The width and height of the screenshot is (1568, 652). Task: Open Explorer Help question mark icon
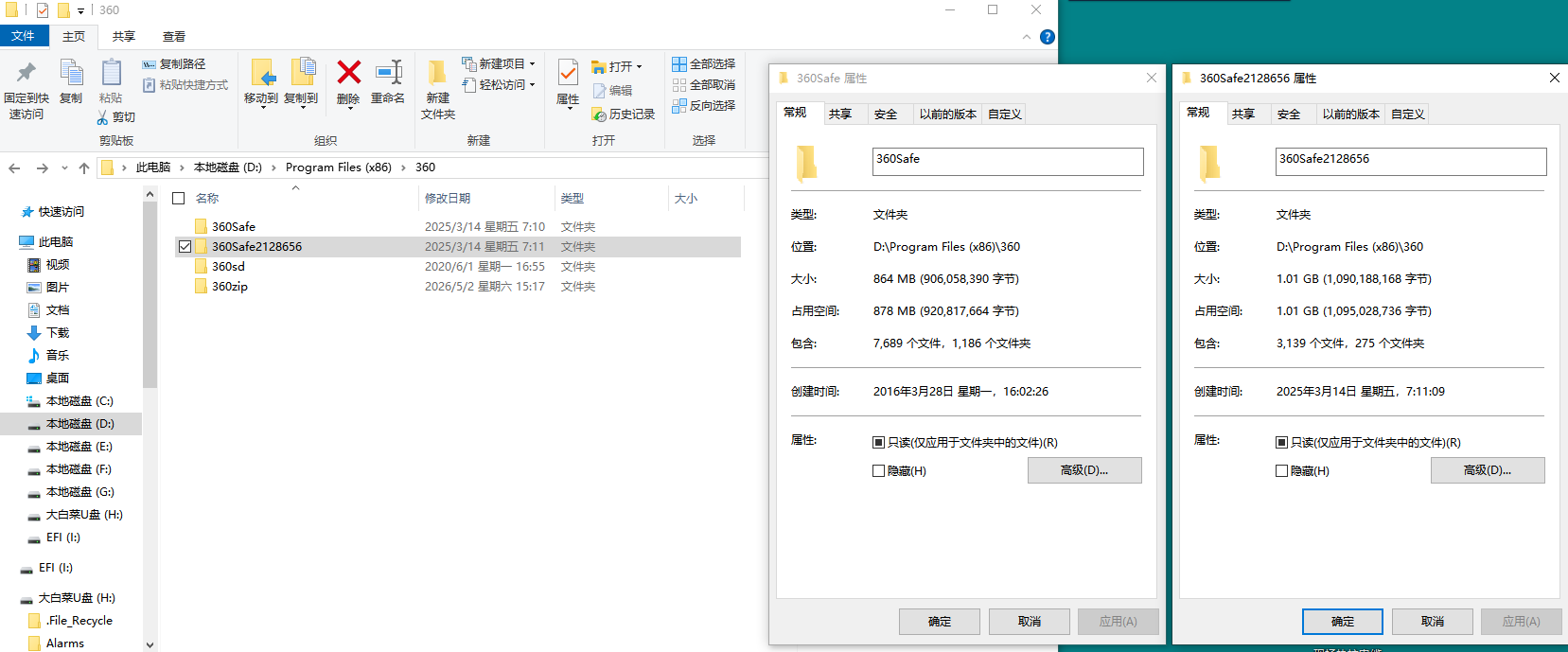tap(1047, 37)
